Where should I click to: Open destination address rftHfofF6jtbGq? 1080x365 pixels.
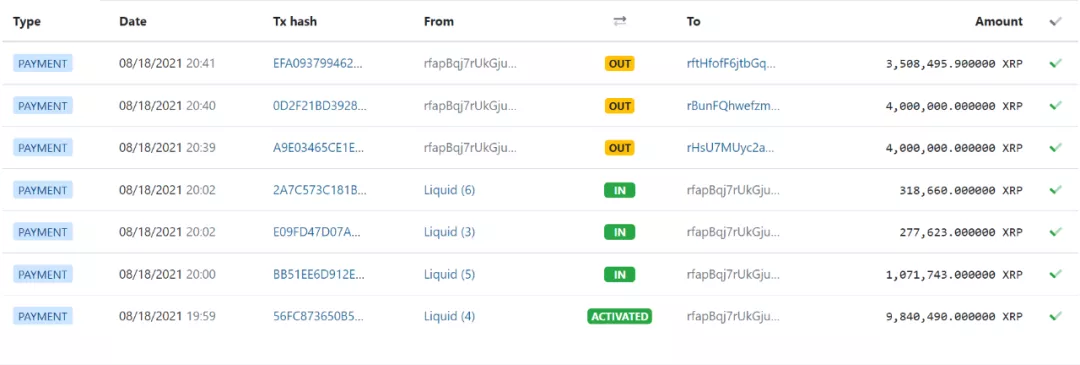click(731, 63)
